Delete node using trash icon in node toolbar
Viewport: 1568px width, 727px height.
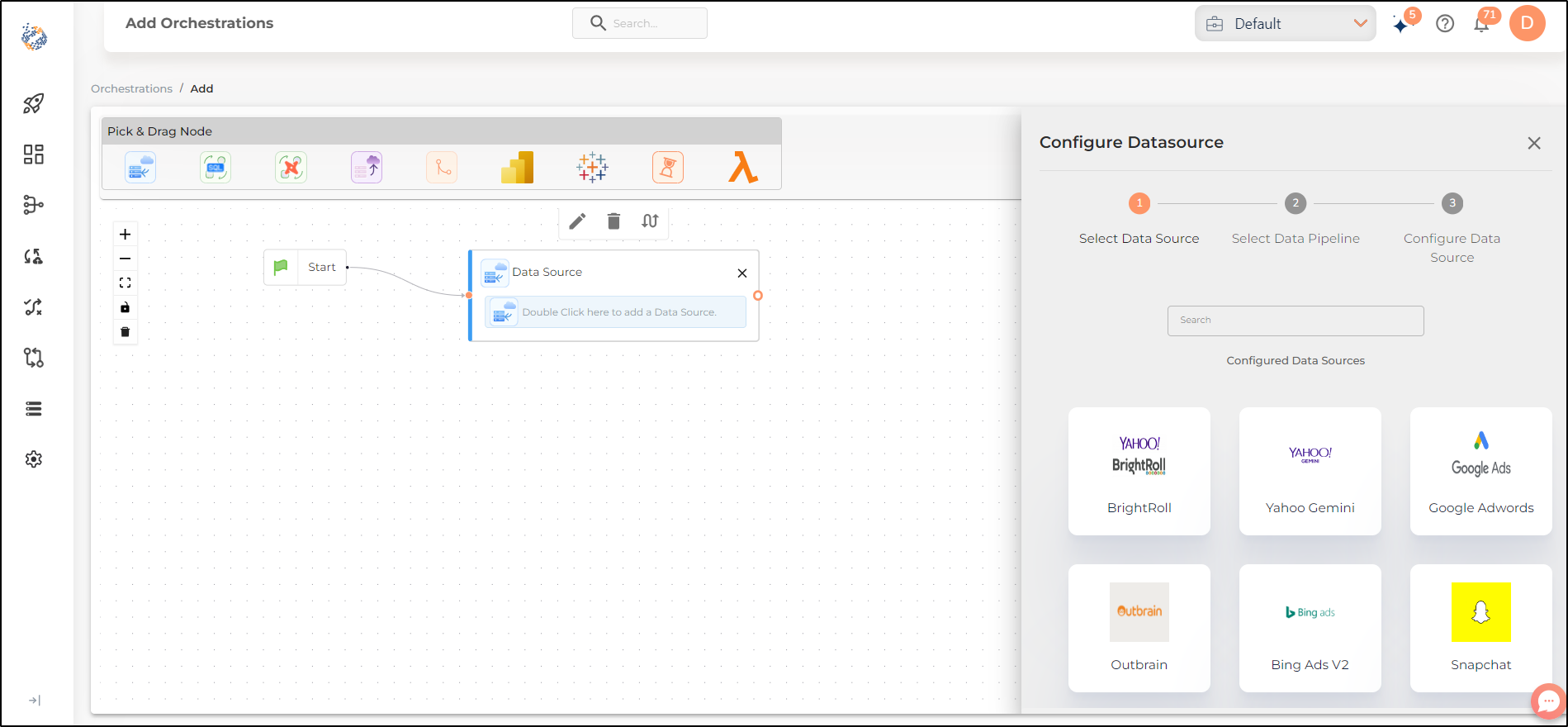613,221
